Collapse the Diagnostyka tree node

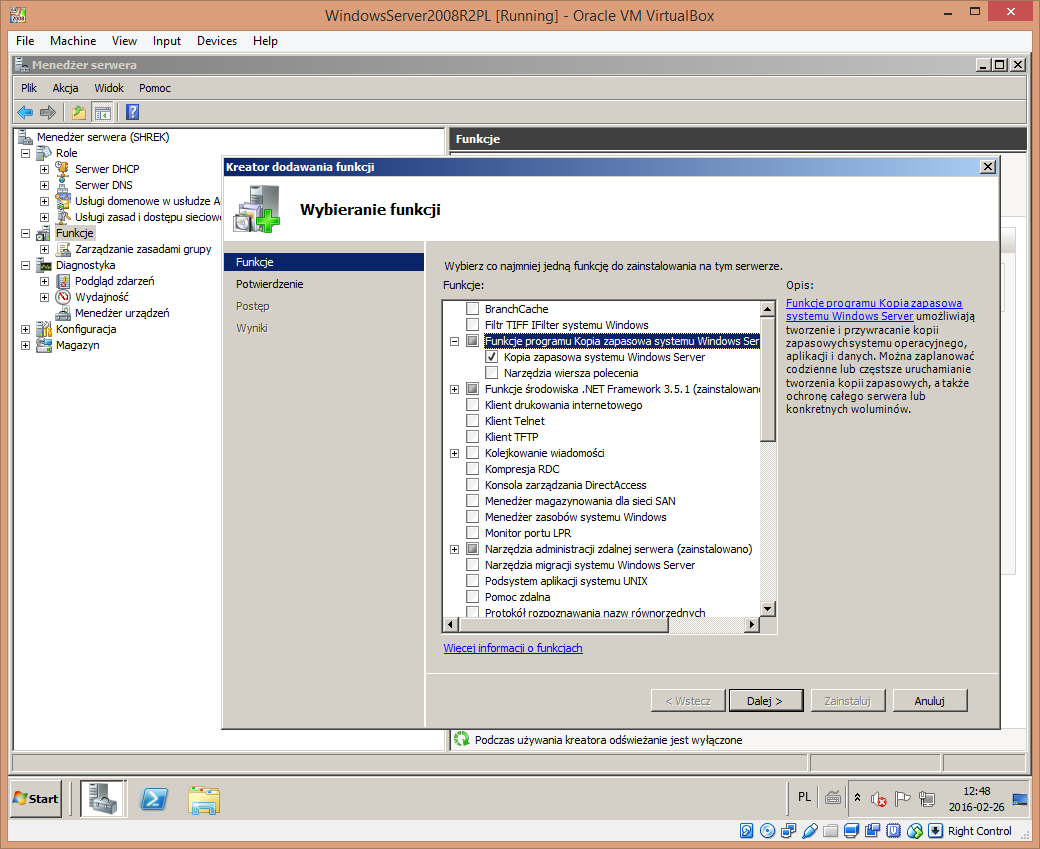point(25,265)
